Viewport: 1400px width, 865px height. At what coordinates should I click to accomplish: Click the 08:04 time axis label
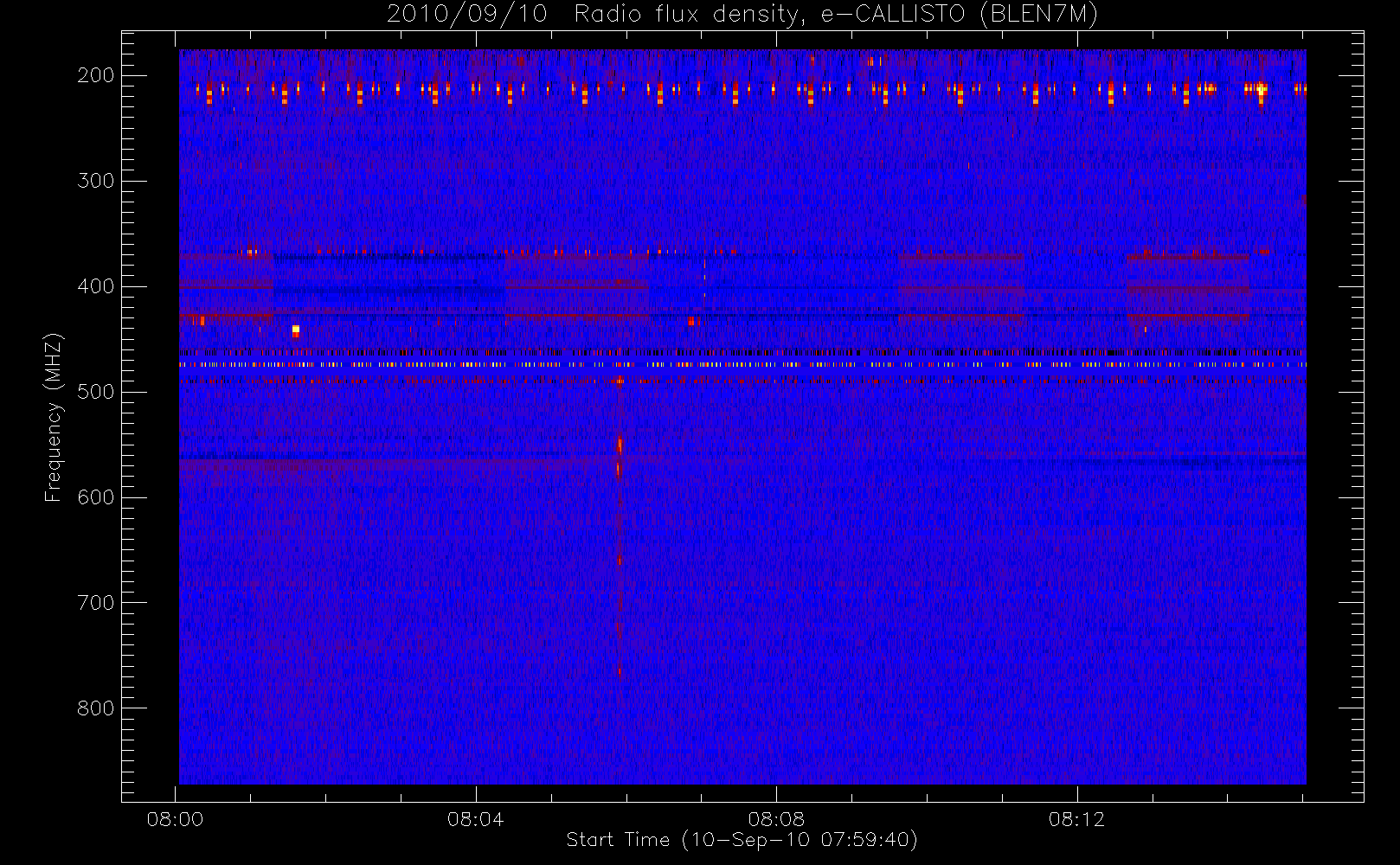[476, 819]
